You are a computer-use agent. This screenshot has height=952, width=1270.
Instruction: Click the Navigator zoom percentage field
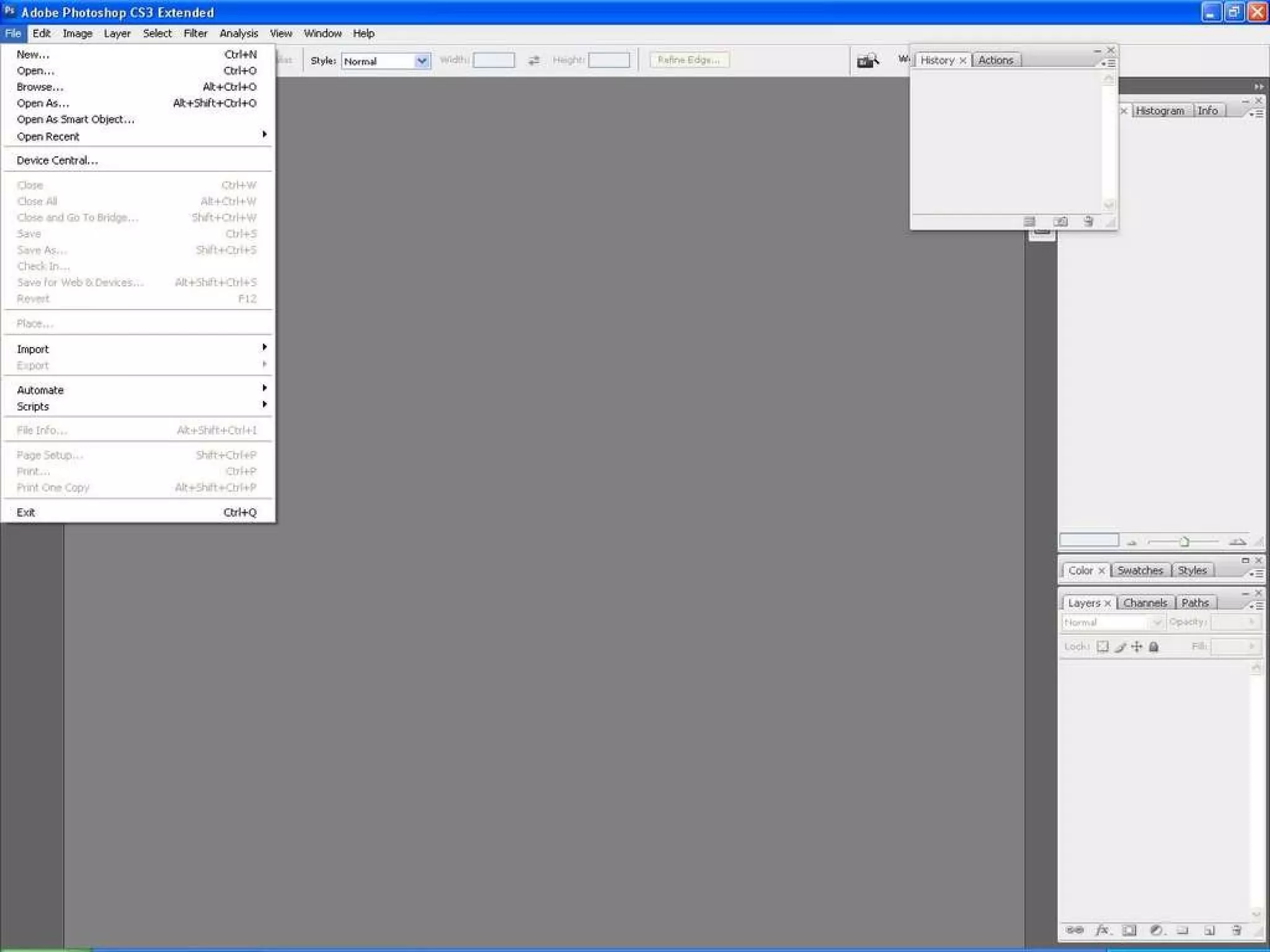(1088, 540)
